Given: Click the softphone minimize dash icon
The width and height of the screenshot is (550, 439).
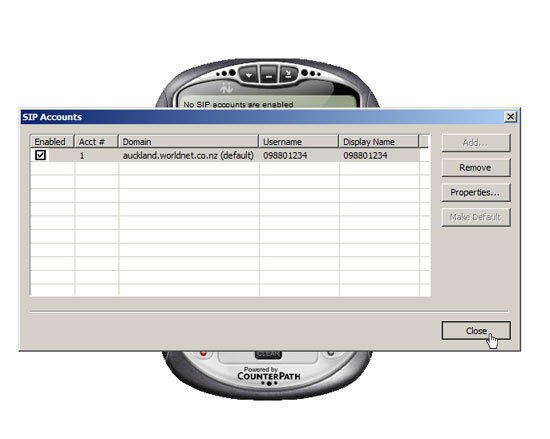Looking at the screenshot, I should click(269, 75).
